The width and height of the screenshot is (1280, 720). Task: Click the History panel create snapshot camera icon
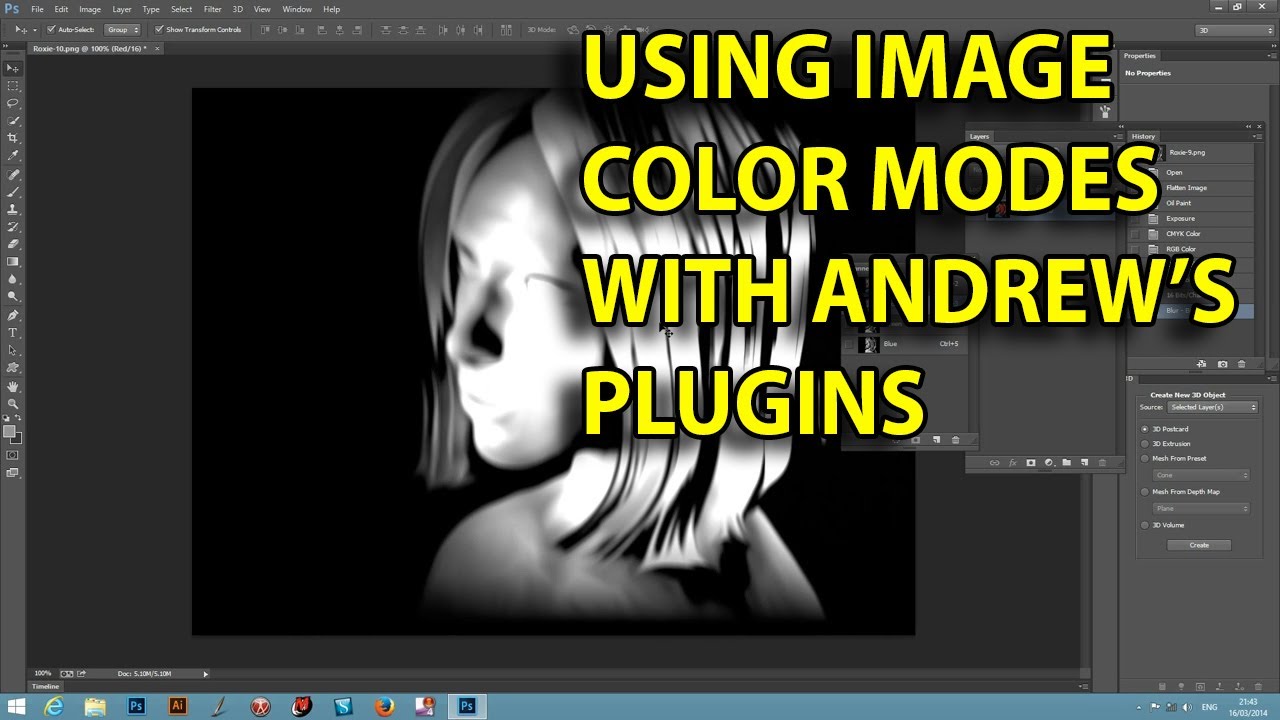1222,364
